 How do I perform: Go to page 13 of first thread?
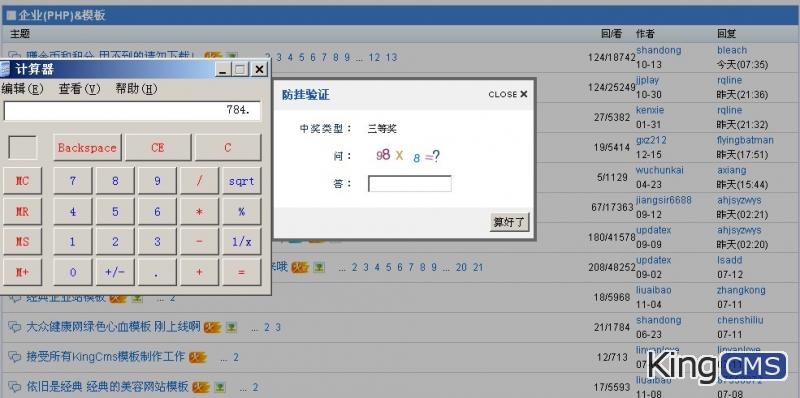click(x=391, y=57)
